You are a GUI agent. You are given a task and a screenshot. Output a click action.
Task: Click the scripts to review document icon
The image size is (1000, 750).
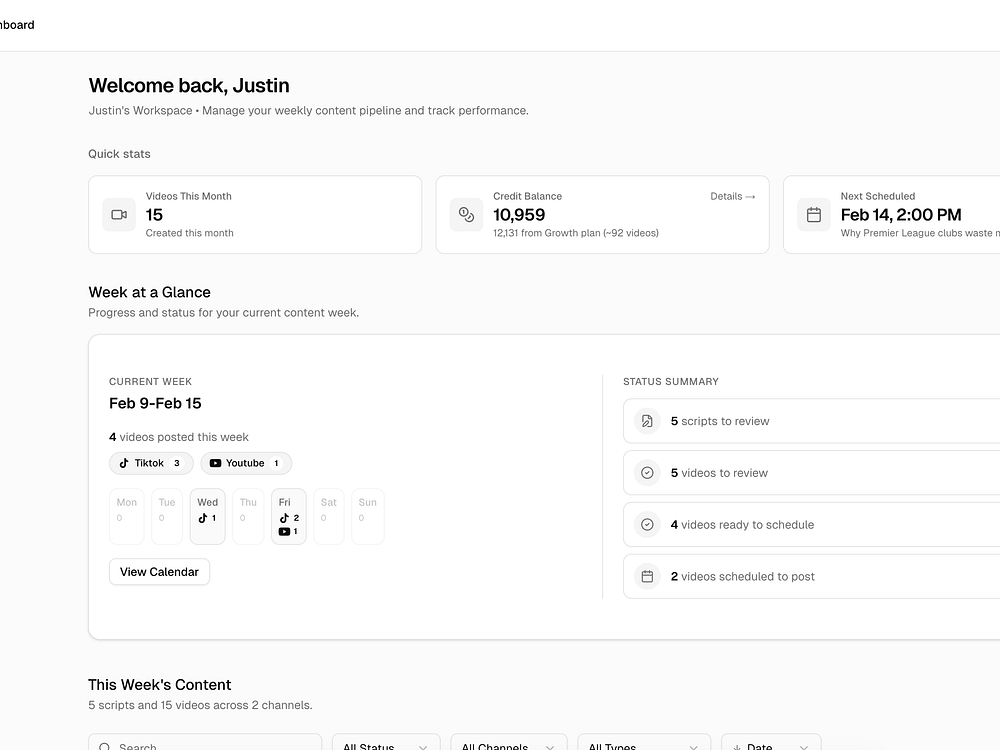coord(647,421)
